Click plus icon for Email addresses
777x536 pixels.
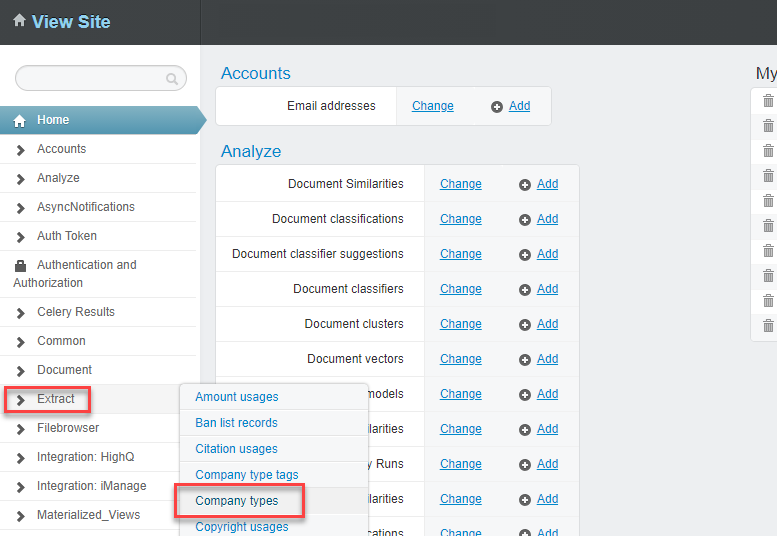point(497,107)
